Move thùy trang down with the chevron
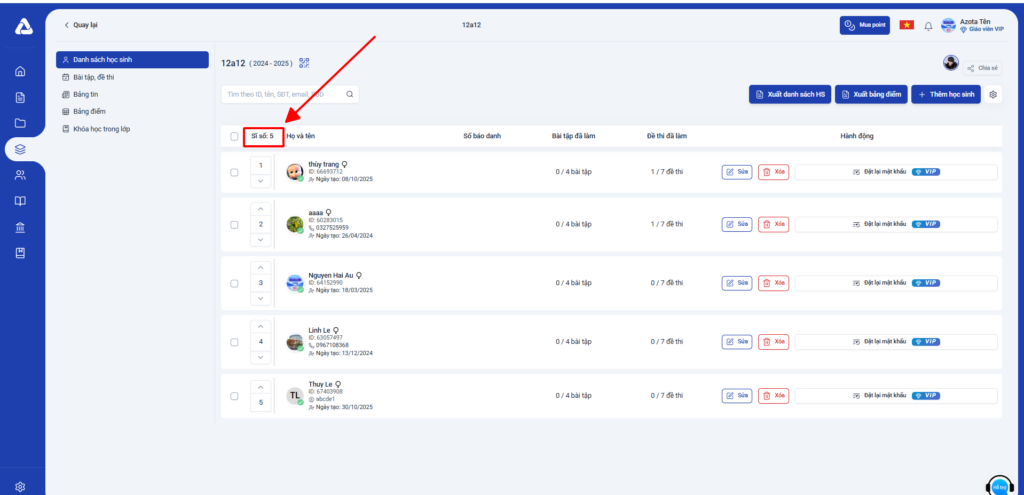 (x=260, y=181)
